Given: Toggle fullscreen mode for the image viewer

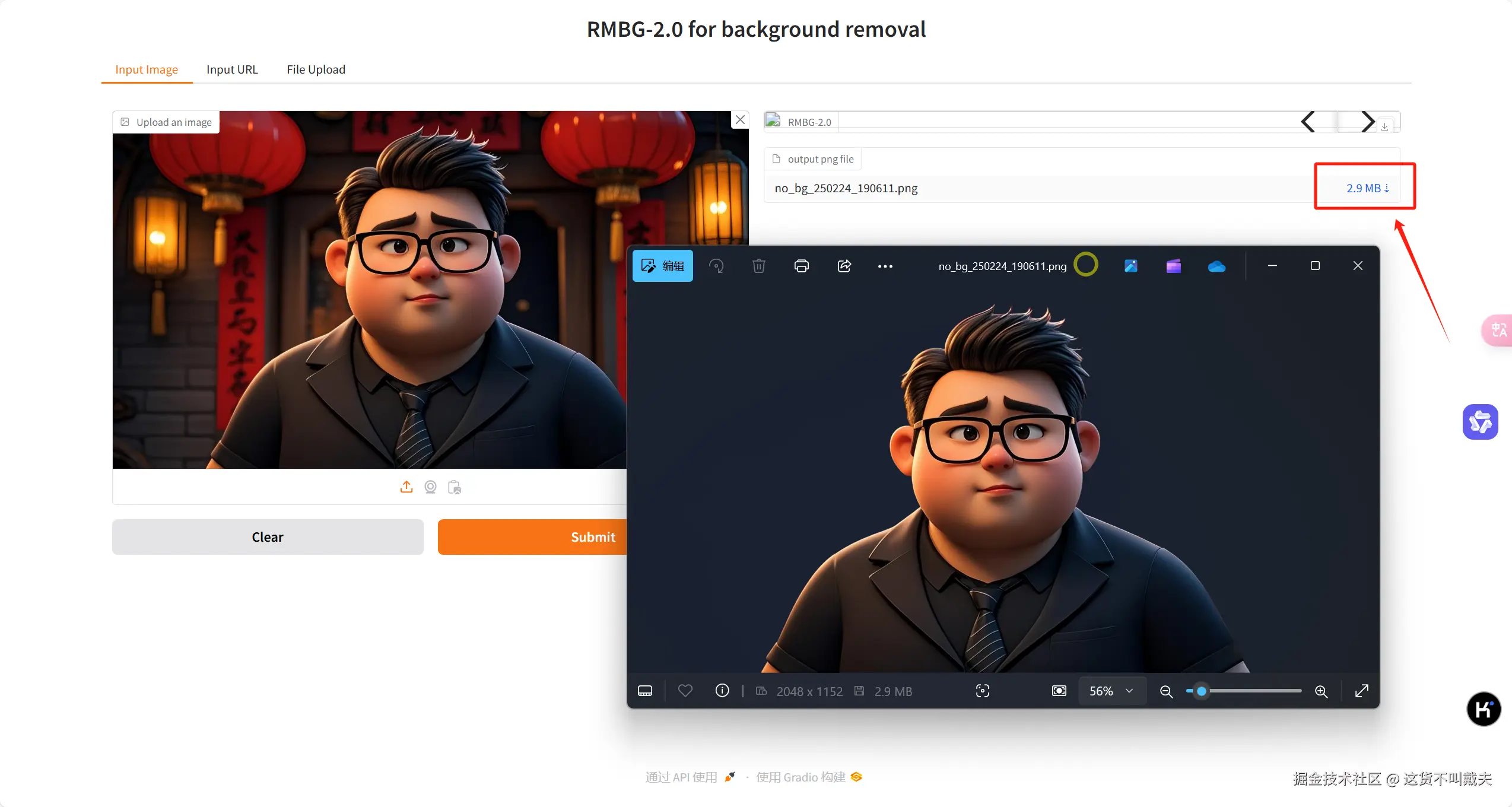Looking at the screenshot, I should pos(1361,691).
